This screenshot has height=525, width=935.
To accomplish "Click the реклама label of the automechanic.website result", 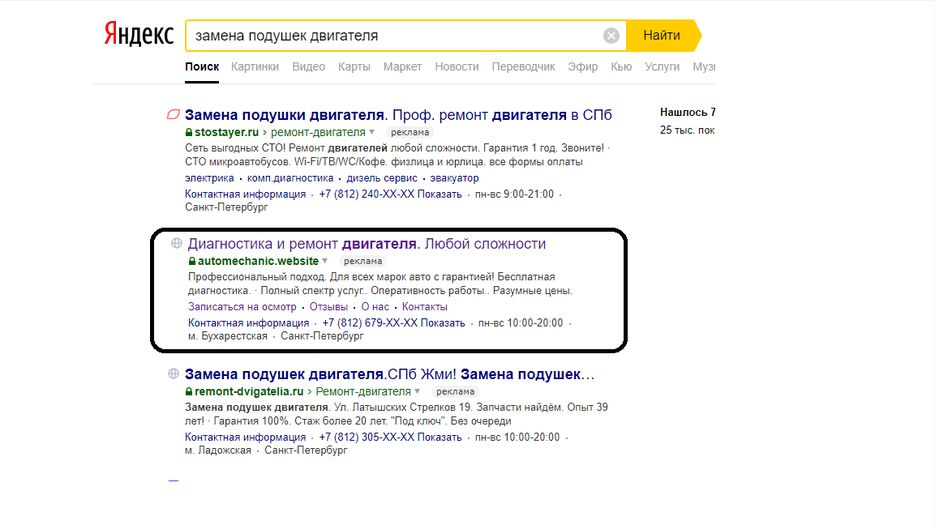I will (363, 261).
